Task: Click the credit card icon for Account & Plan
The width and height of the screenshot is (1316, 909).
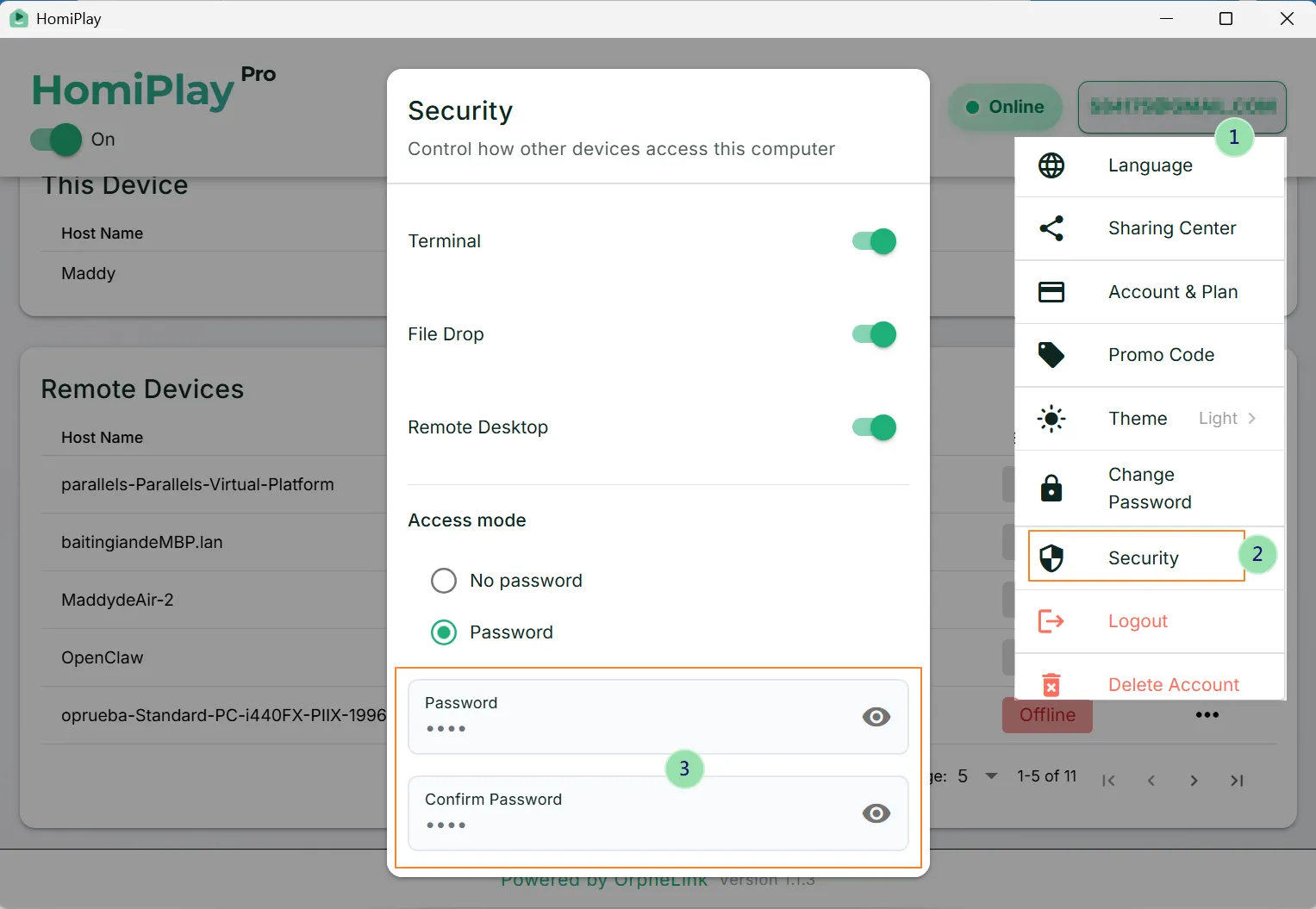Action: [x=1051, y=292]
